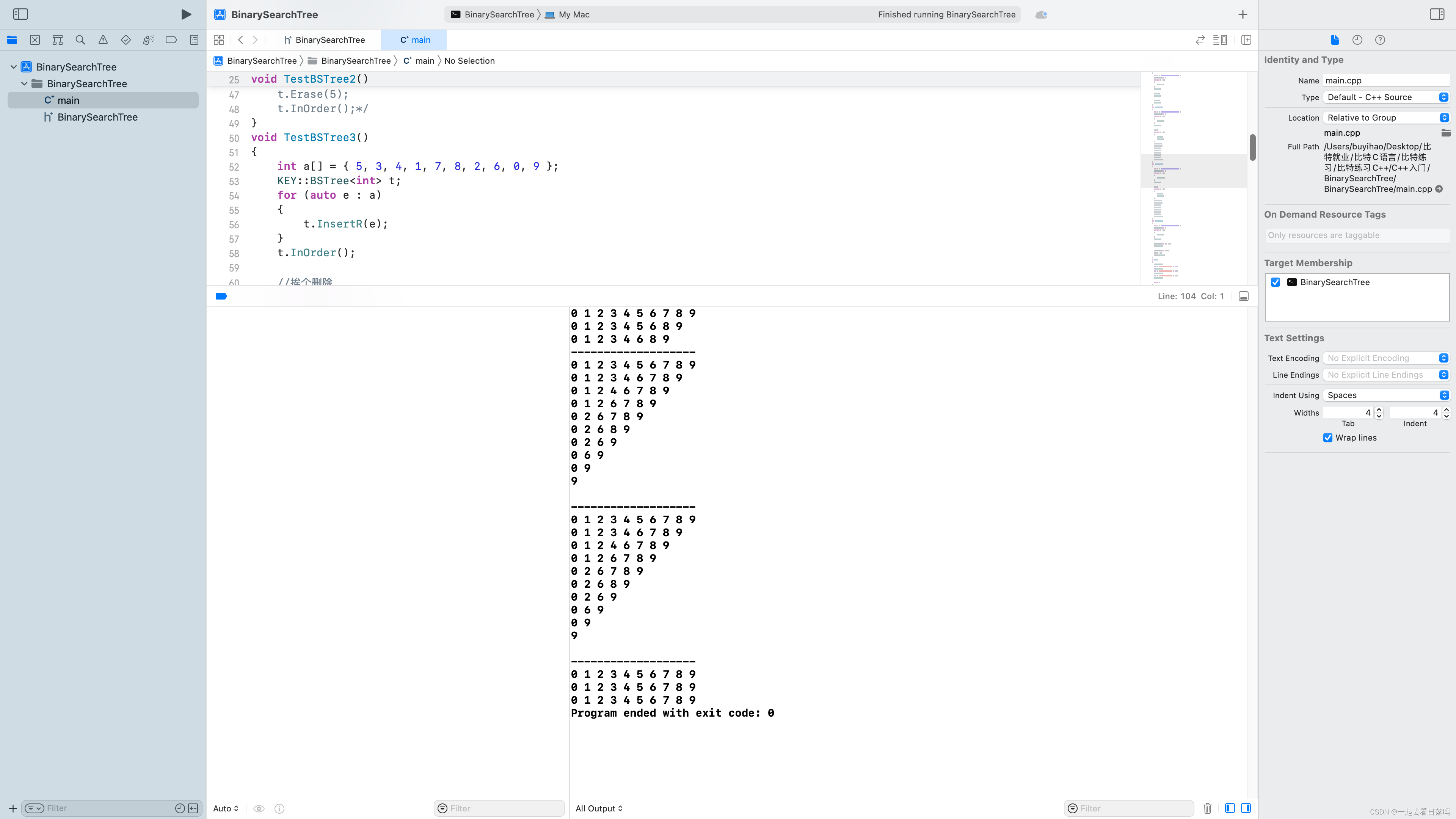Open the All Output dropdown
Viewport: 1456px width, 819px height.
[599, 808]
